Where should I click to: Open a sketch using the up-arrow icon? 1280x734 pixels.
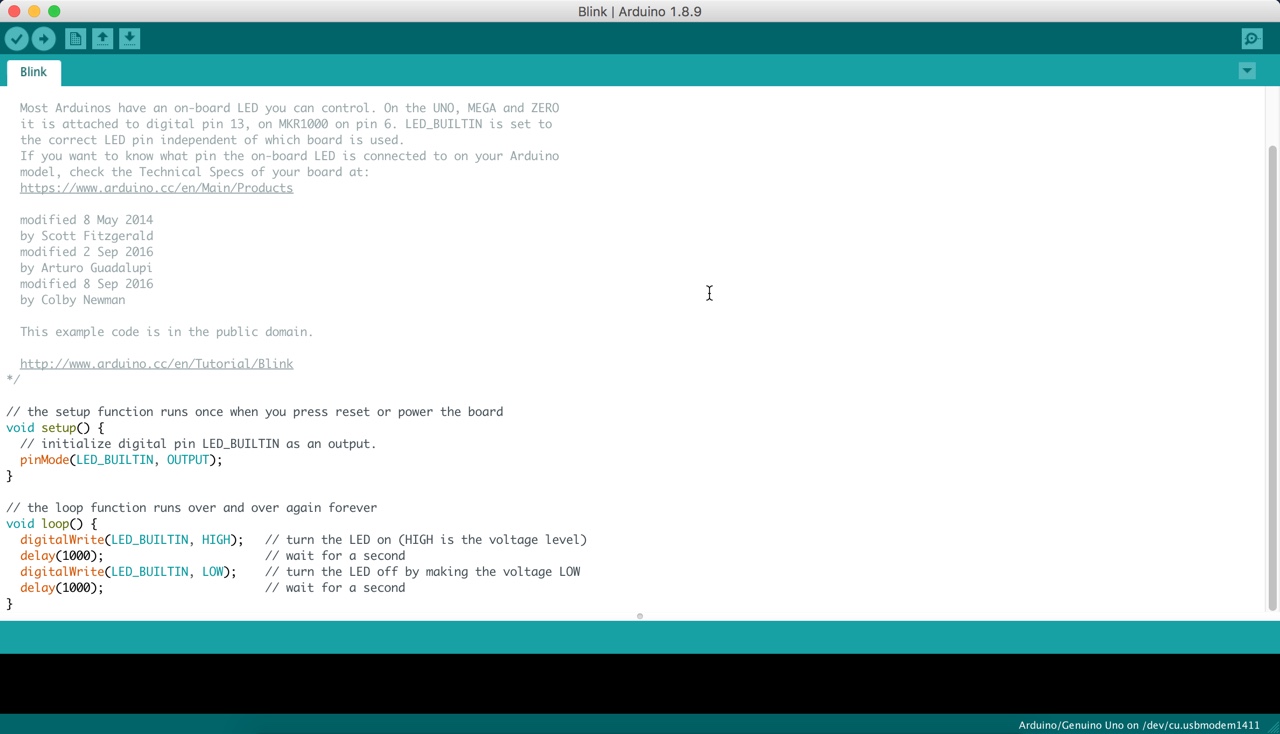coord(102,39)
